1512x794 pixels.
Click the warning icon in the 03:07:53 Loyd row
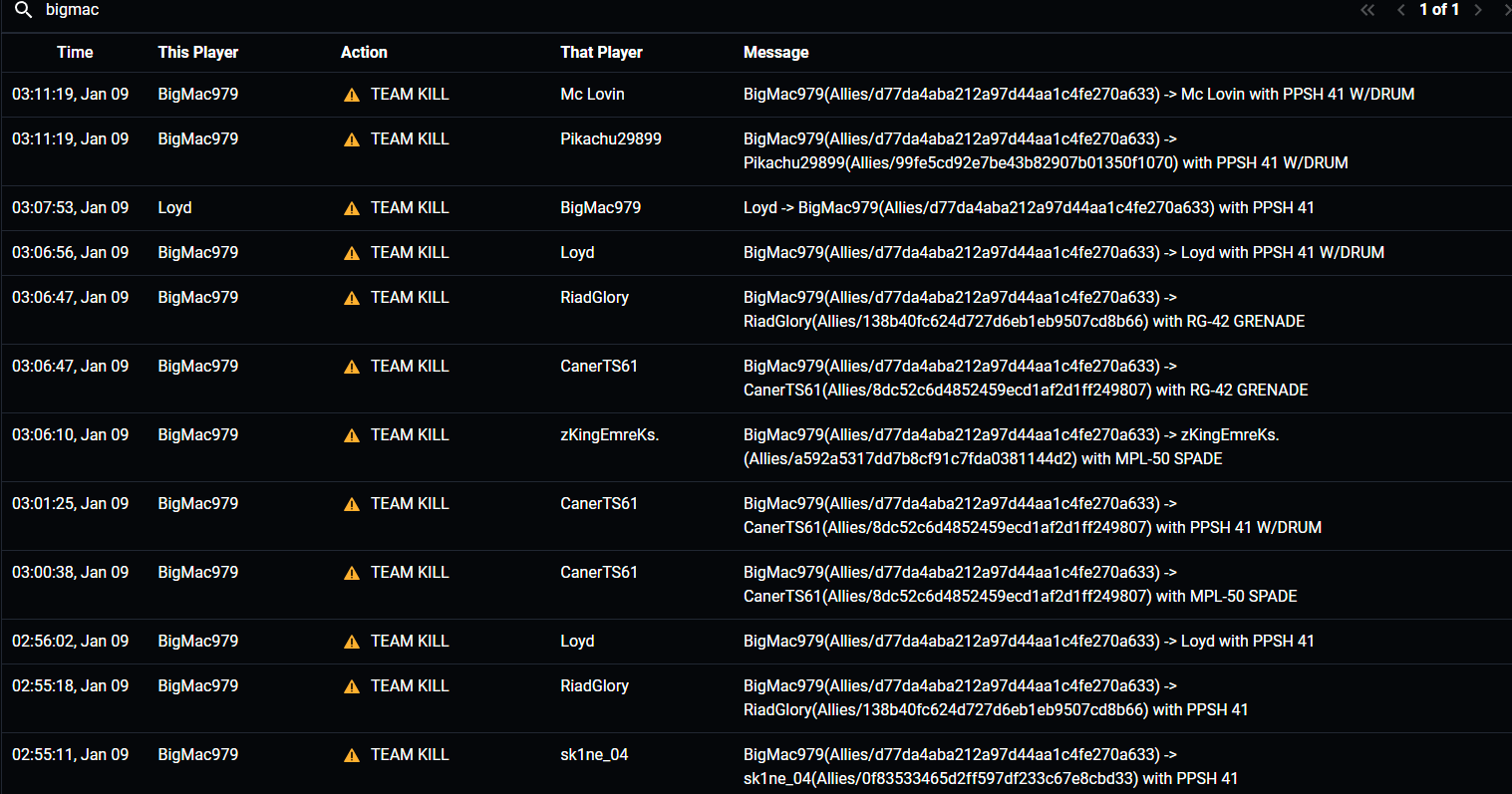352,208
